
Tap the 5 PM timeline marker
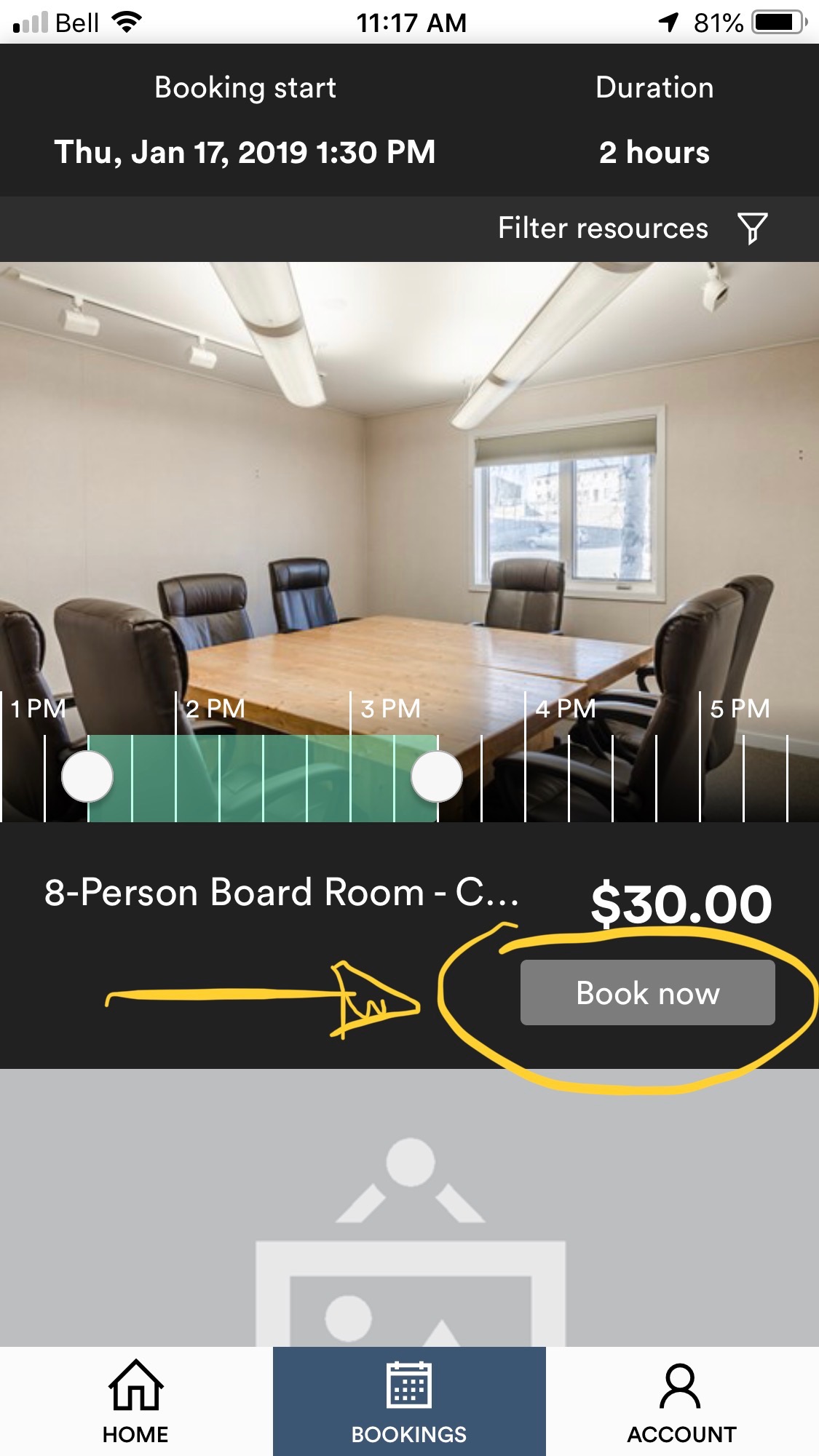pyautogui.click(x=740, y=708)
